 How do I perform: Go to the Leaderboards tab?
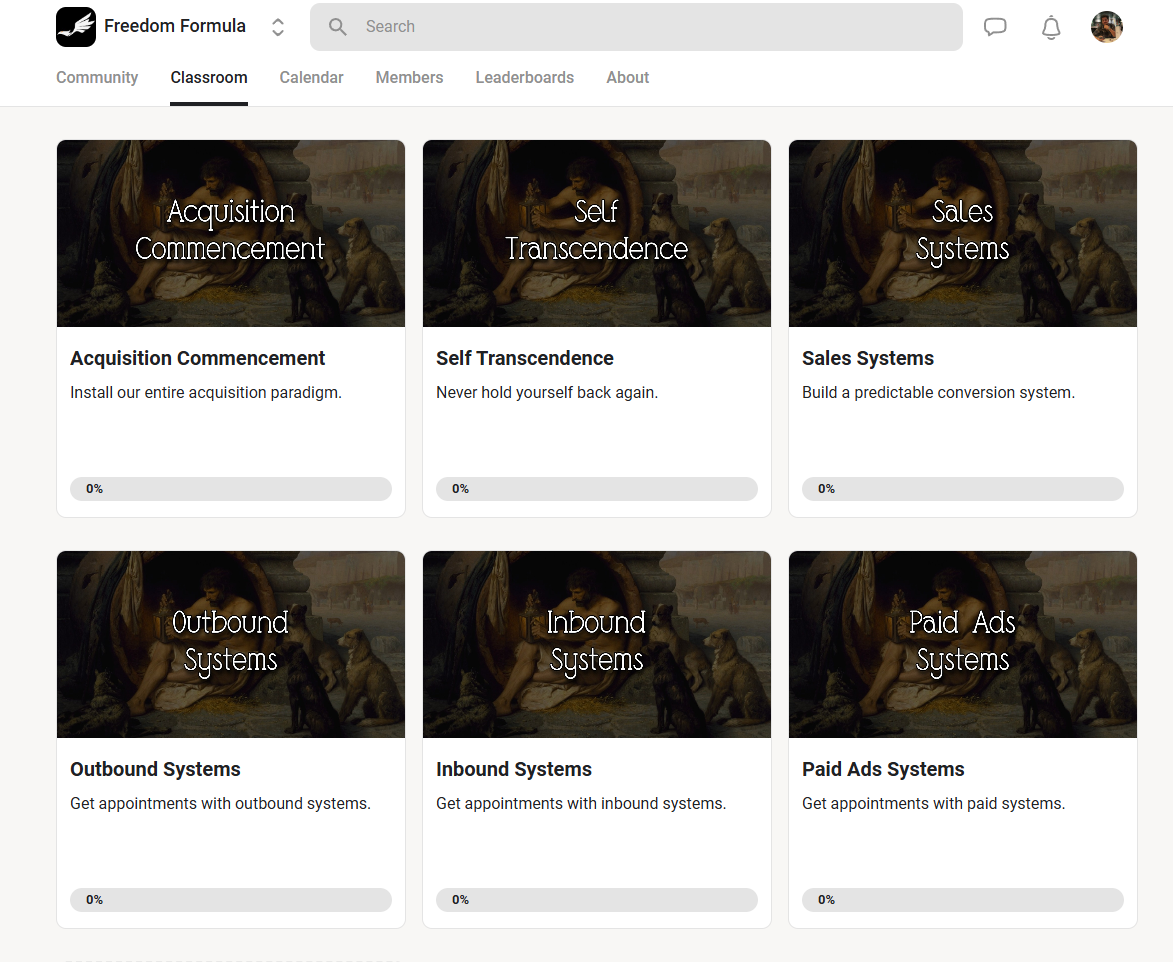[524, 78]
